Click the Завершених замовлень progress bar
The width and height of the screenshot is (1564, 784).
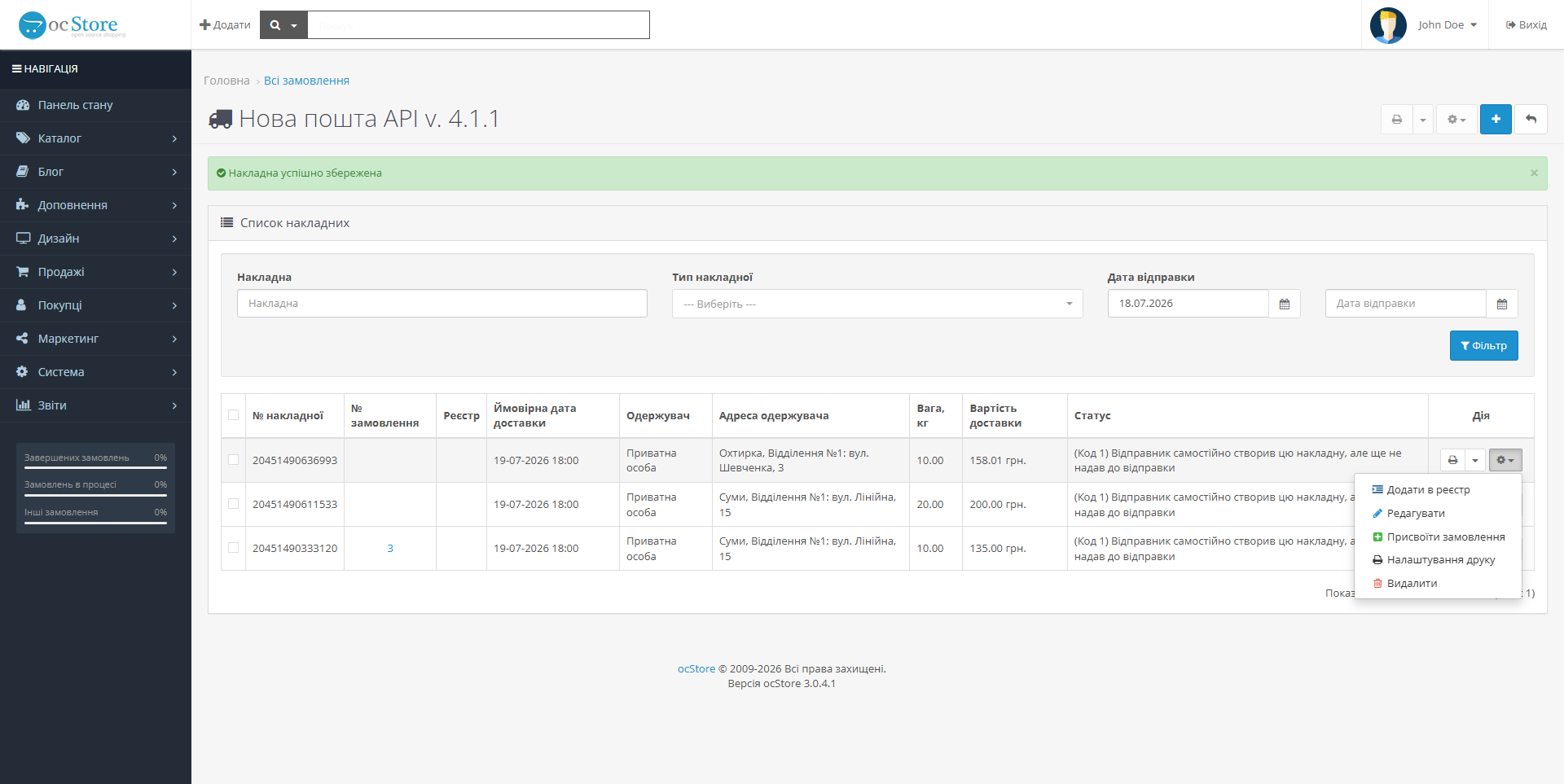click(x=95, y=469)
